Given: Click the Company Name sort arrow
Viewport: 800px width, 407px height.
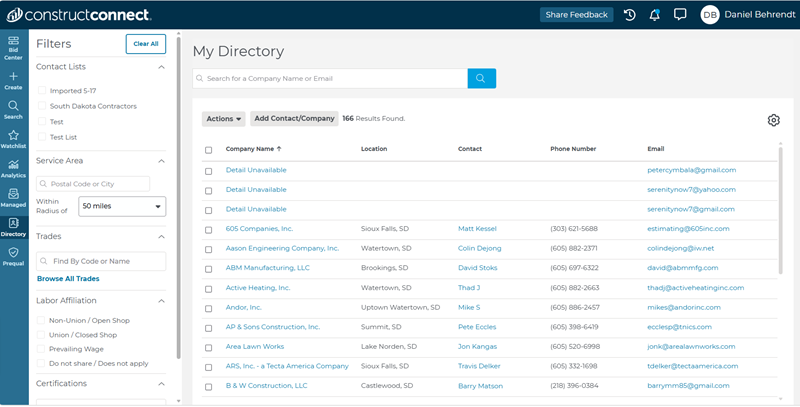Looking at the screenshot, I should (x=279, y=149).
